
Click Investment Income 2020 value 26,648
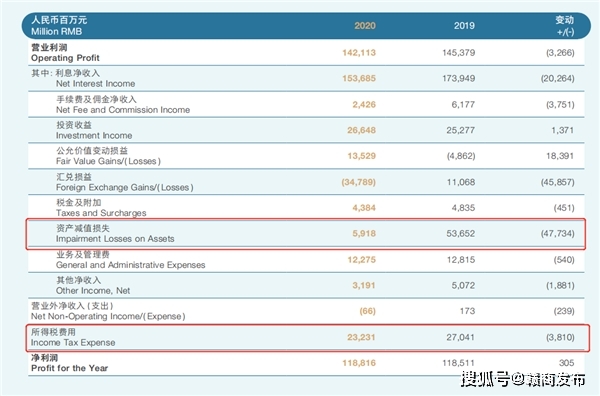(x=361, y=130)
